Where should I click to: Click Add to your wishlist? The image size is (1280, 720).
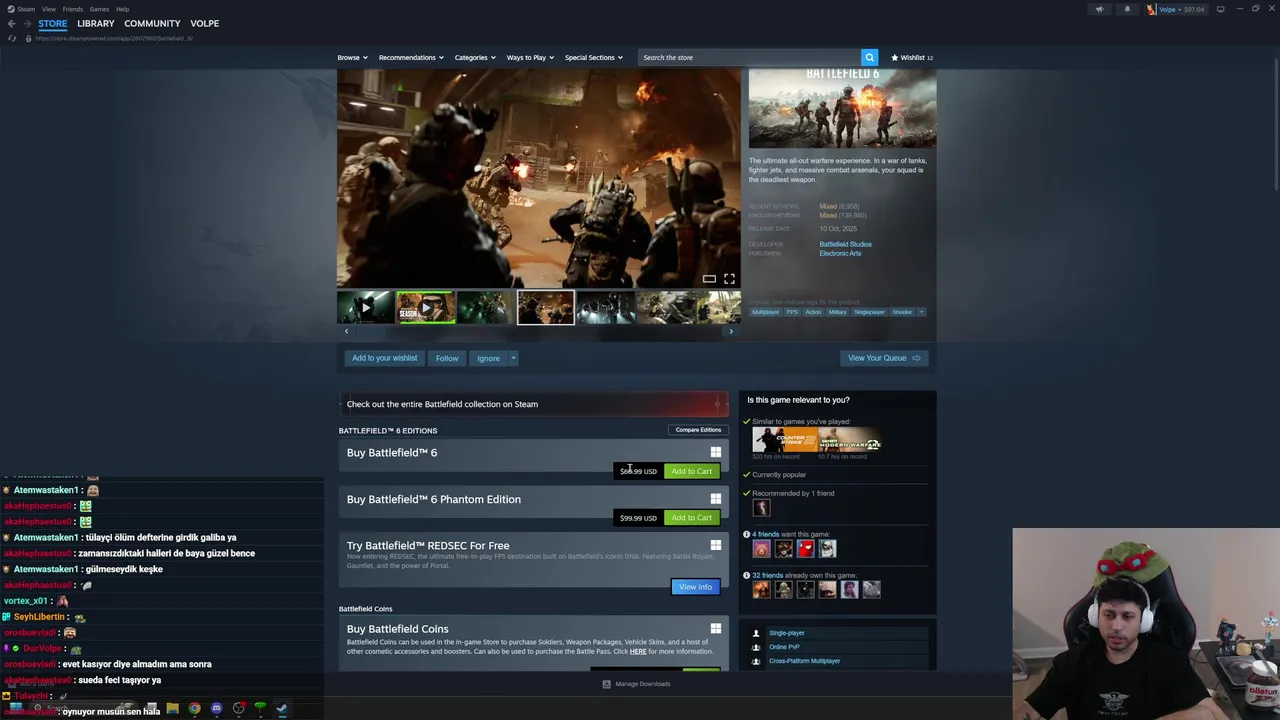click(384, 358)
